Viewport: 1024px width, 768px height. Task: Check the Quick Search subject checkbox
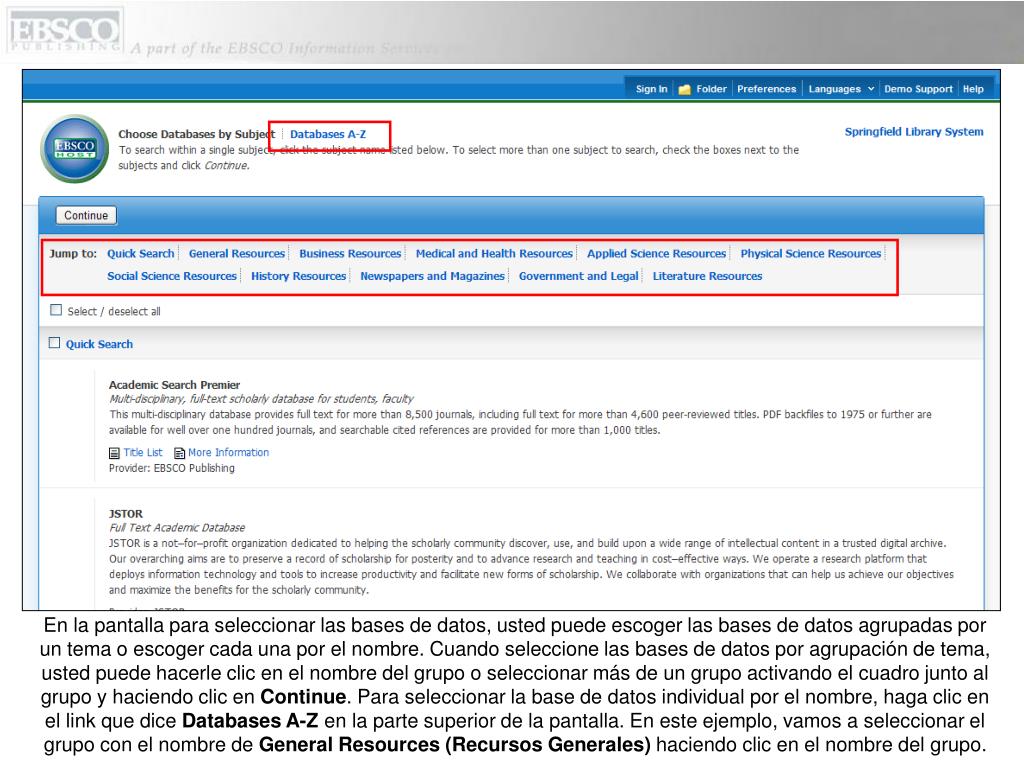(54, 343)
